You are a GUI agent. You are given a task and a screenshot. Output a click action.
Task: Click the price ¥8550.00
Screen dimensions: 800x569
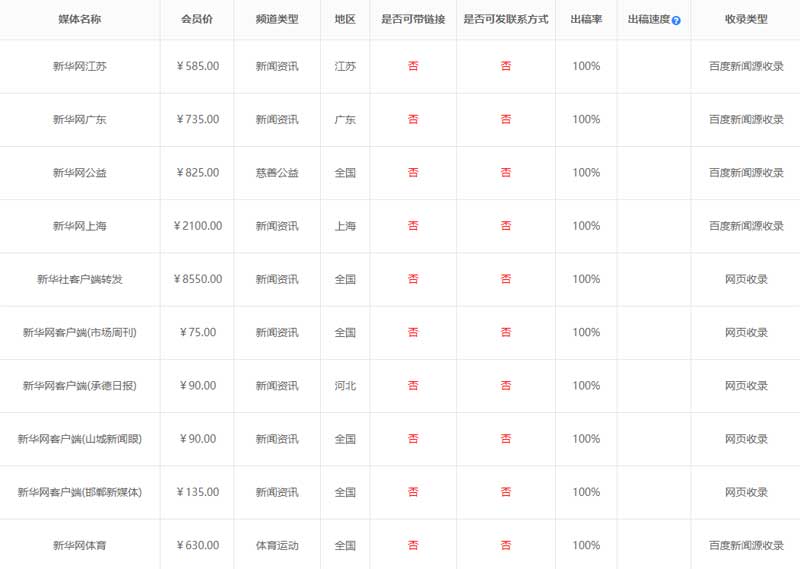[x=197, y=279]
